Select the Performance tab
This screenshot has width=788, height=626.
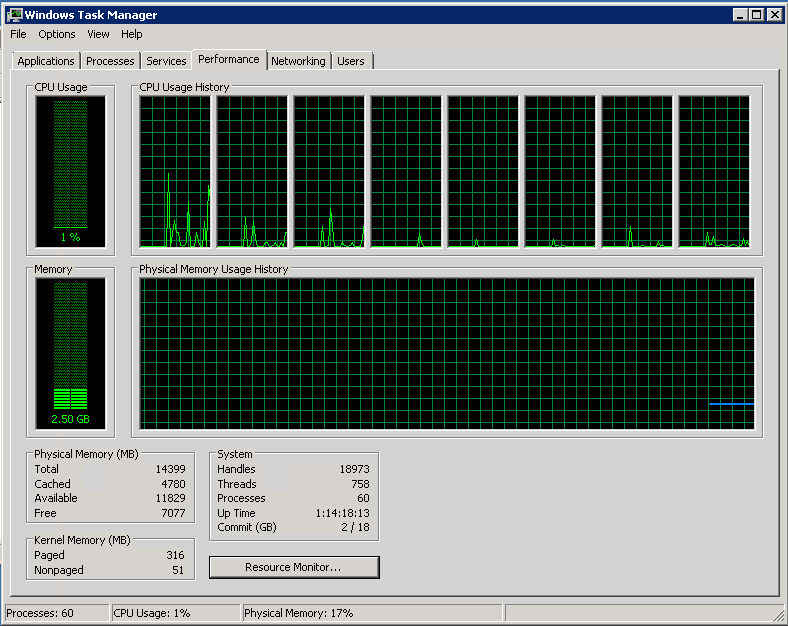tap(229, 59)
